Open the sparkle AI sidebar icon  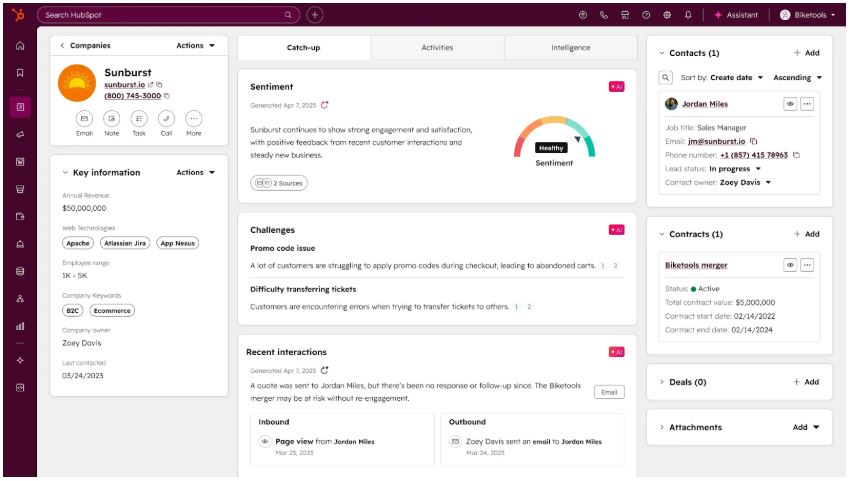point(20,360)
